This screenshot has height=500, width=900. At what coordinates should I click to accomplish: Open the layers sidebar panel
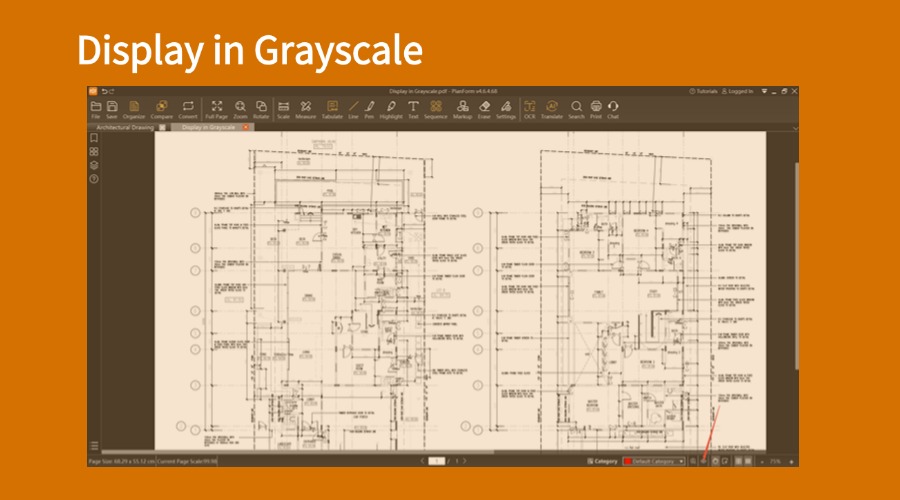pyautogui.click(x=94, y=165)
